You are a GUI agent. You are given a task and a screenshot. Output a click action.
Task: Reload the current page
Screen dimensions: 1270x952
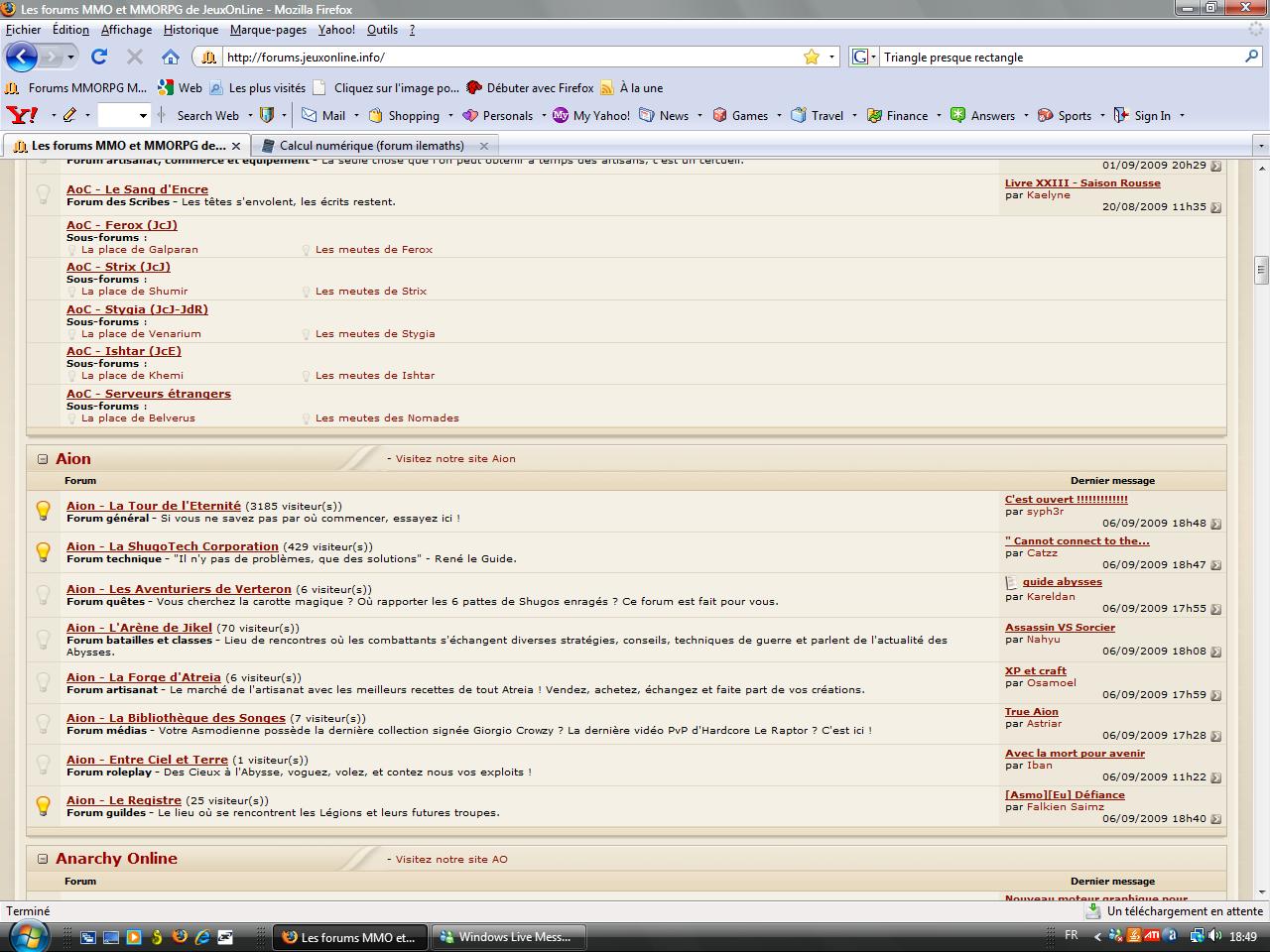[x=99, y=57]
